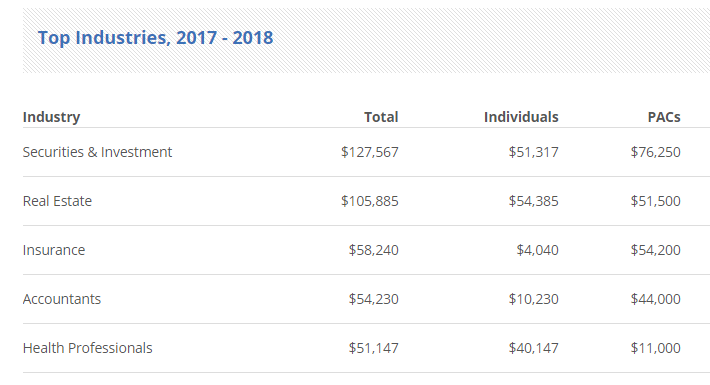Sort by the Industry column header
This screenshot has width=710, height=385.
pyautogui.click(x=52, y=117)
